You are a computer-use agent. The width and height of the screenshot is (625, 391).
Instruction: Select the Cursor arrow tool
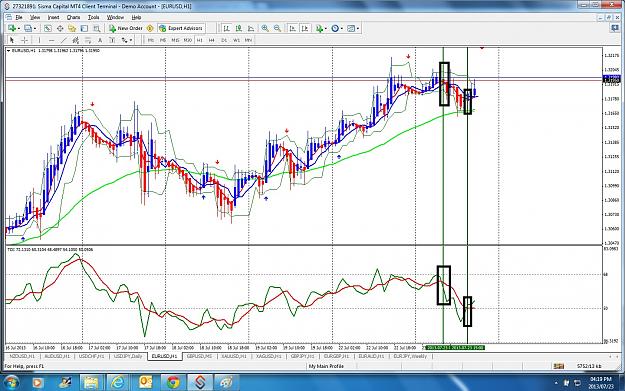pos(12,40)
